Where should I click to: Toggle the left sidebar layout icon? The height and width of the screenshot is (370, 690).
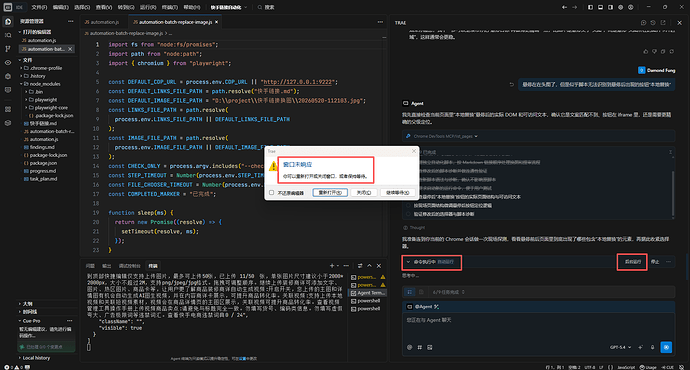[x=591, y=7]
